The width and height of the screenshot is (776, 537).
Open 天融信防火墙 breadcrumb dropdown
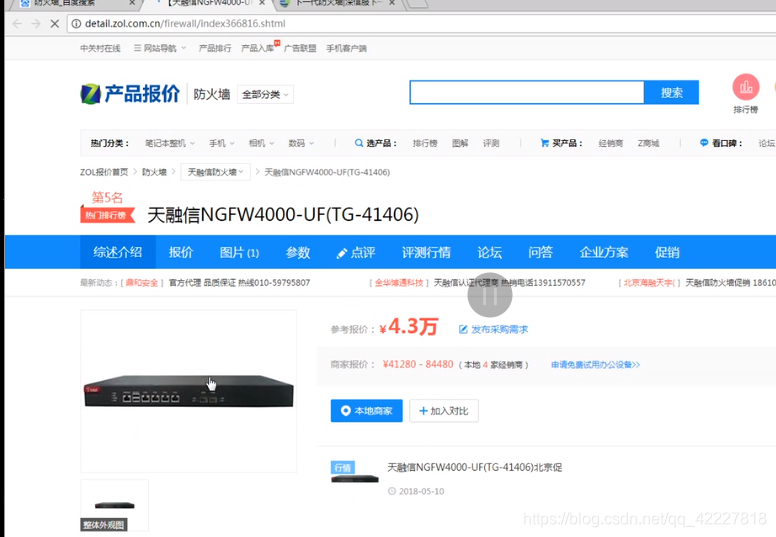(x=215, y=172)
